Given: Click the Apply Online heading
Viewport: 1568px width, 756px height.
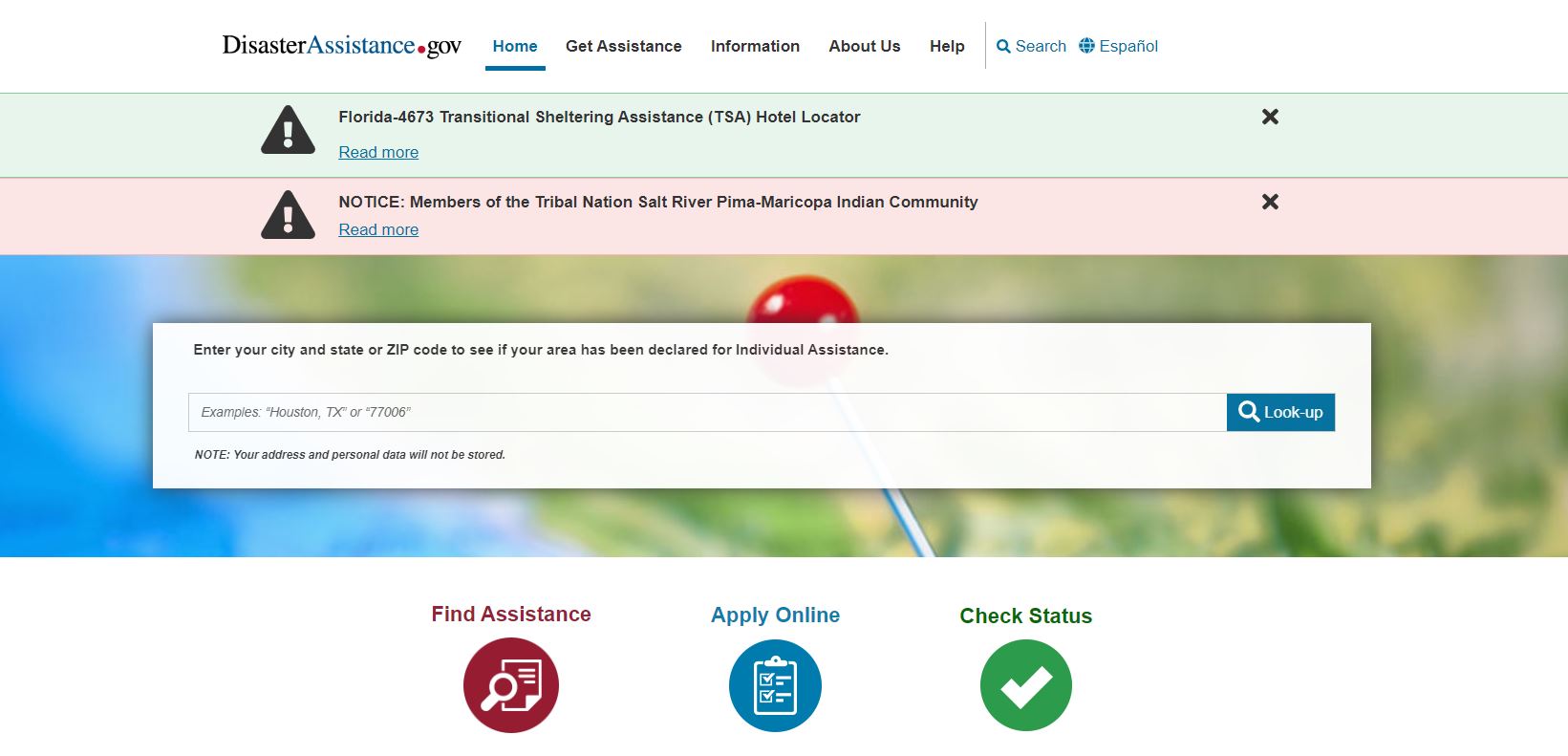Looking at the screenshot, I should [775, 616].
